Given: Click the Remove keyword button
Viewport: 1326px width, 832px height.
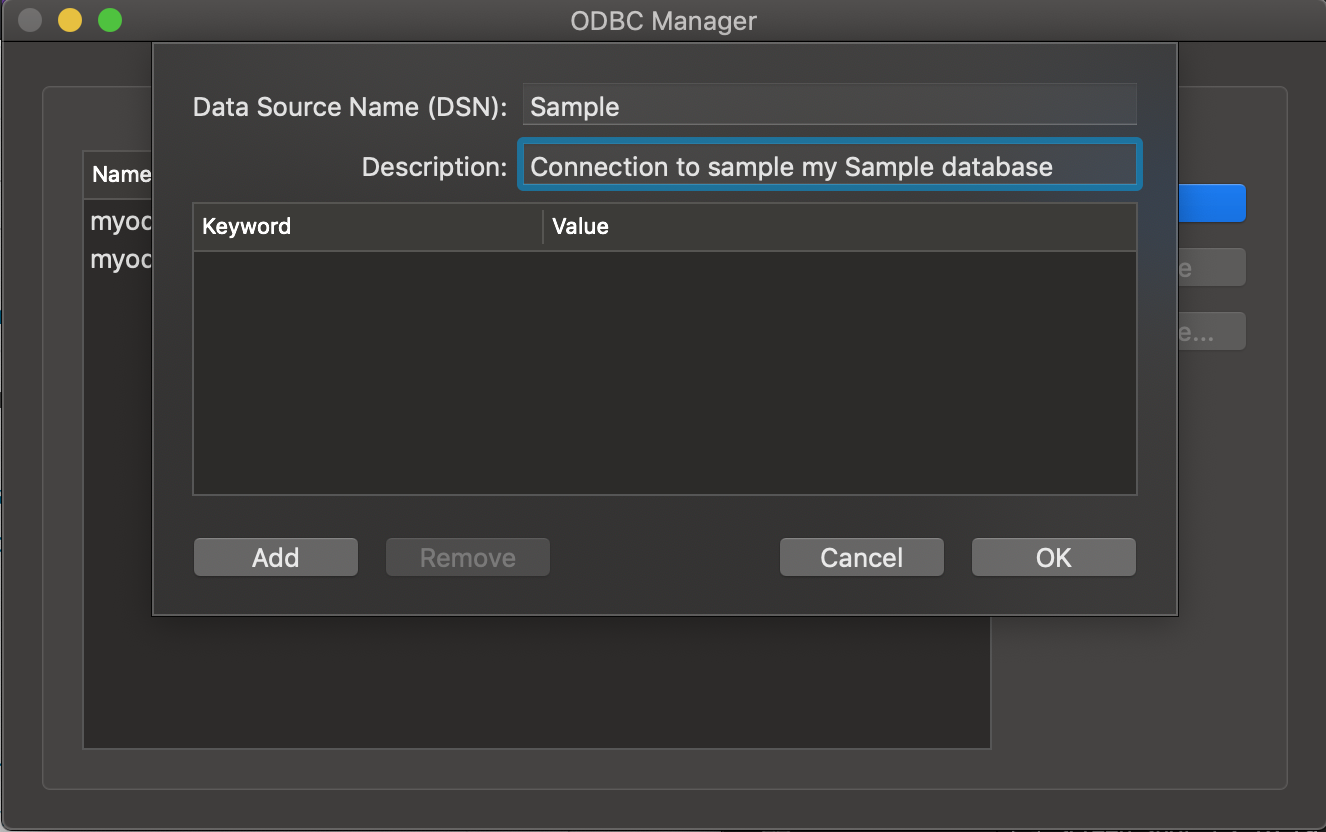Looking at the screenshot, I should 468,557.
